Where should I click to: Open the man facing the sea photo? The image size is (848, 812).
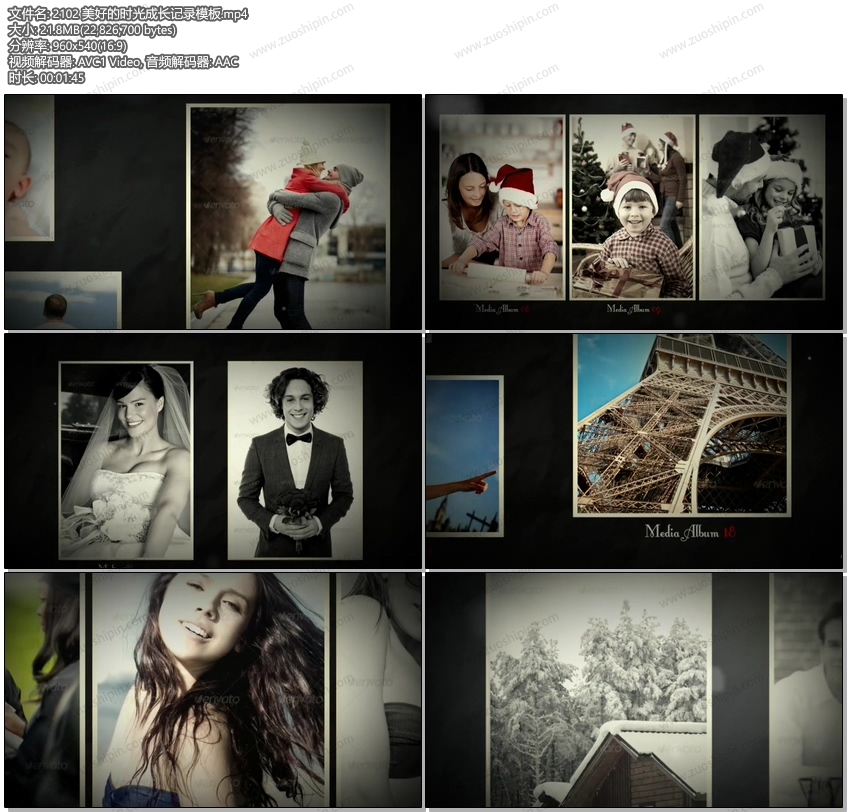[x=62, y=300]
